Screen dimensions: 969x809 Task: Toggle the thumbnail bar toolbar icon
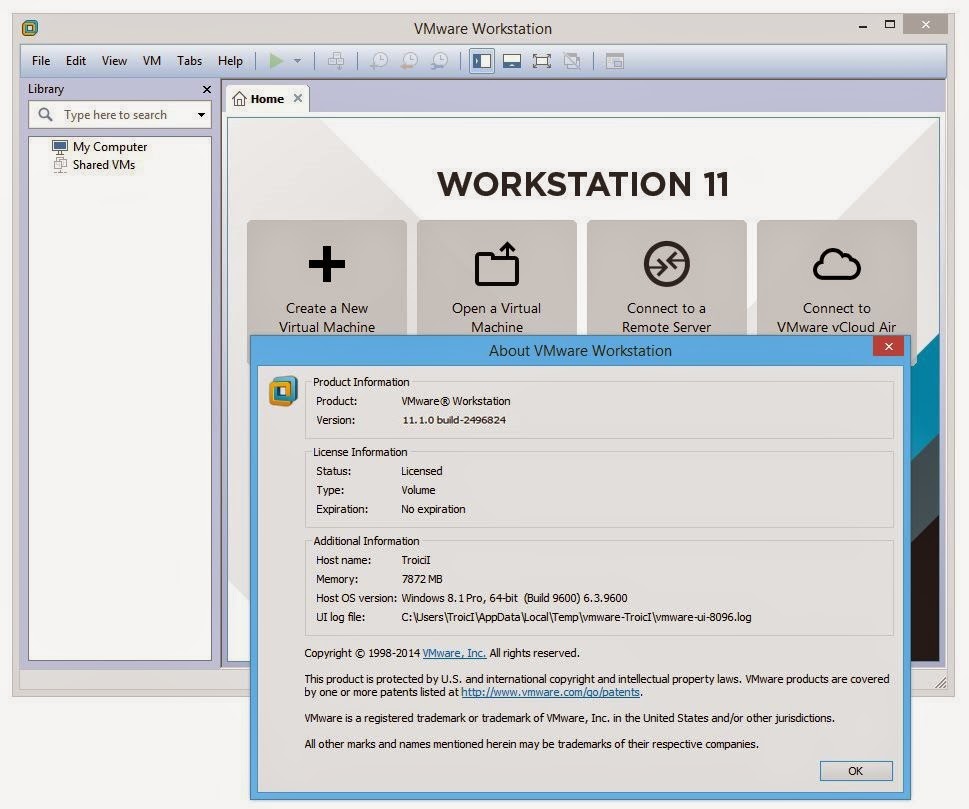(512, 61)
